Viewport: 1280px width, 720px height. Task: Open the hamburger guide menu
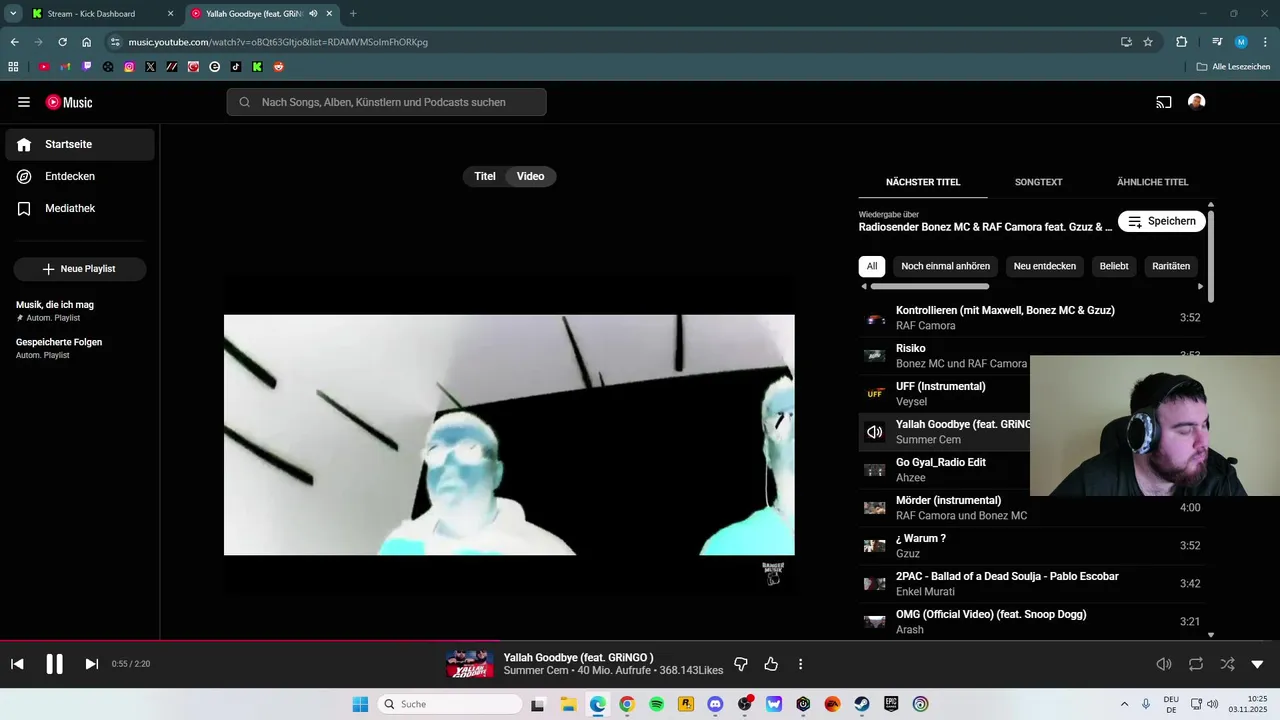click(x=24, y=102)
